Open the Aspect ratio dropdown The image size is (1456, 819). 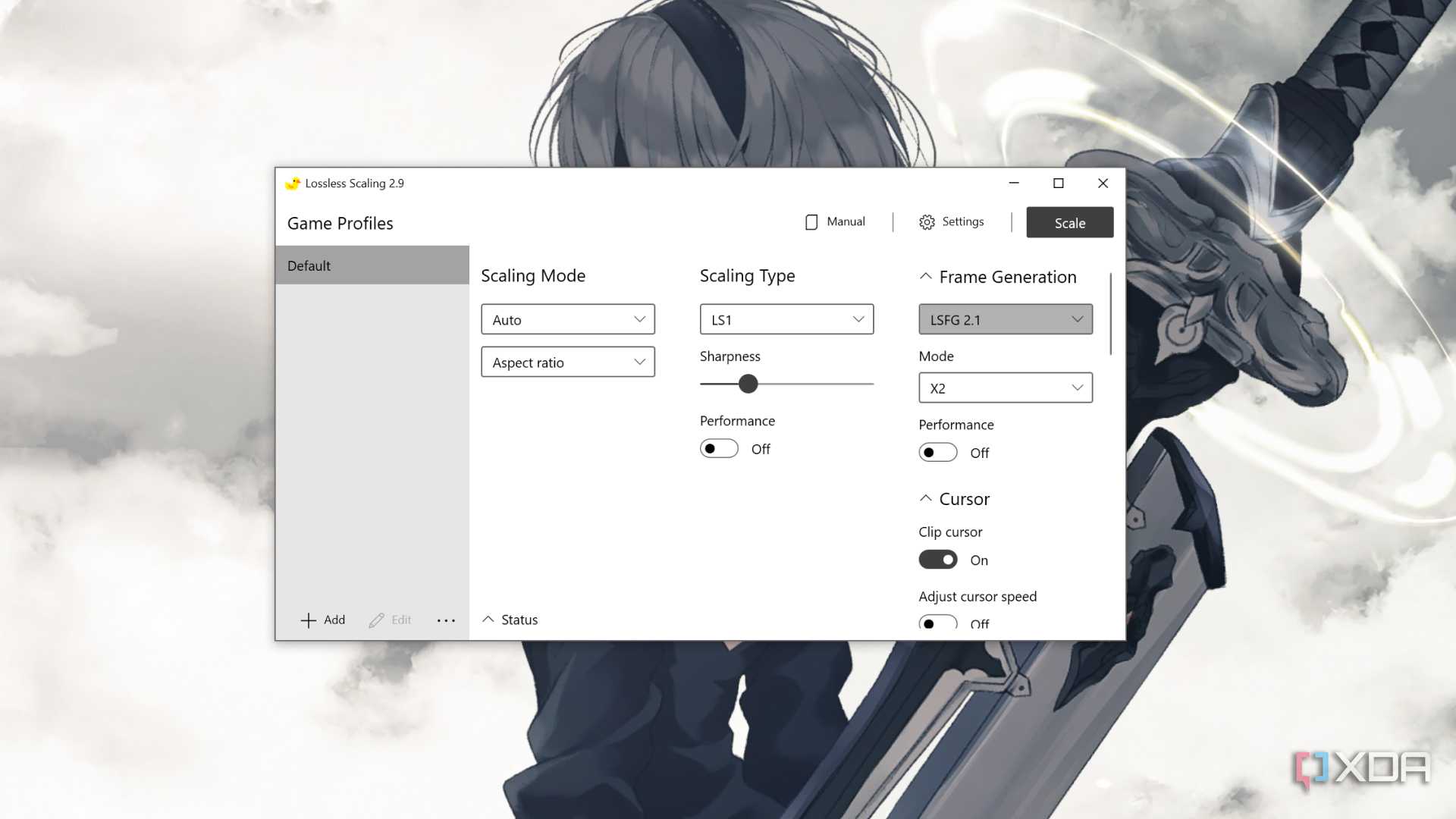[568, 362]
